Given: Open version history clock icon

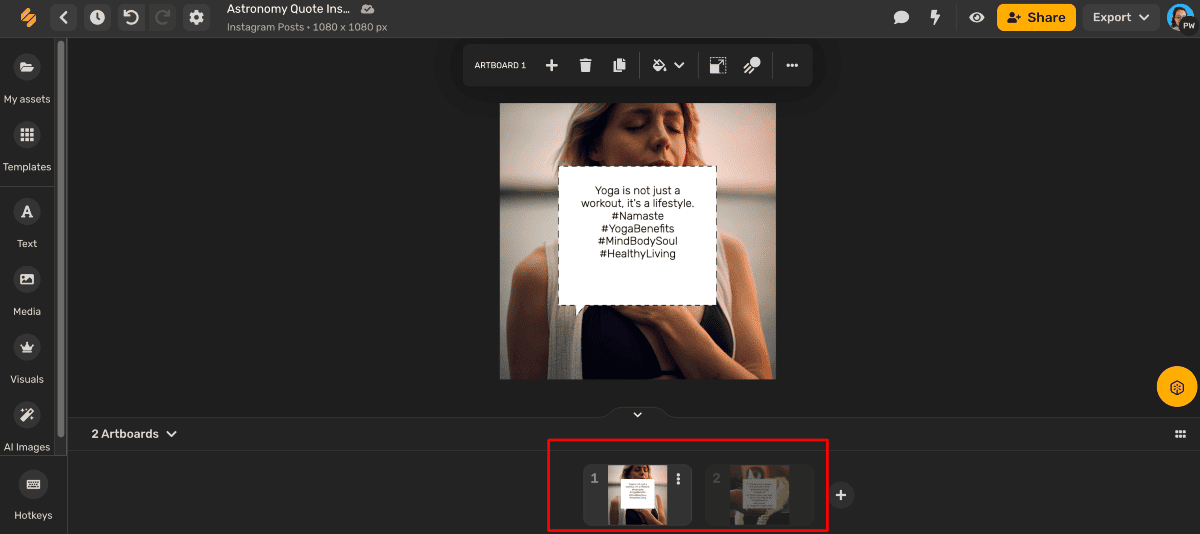Looking at the screenshot, I should (97, 17).
